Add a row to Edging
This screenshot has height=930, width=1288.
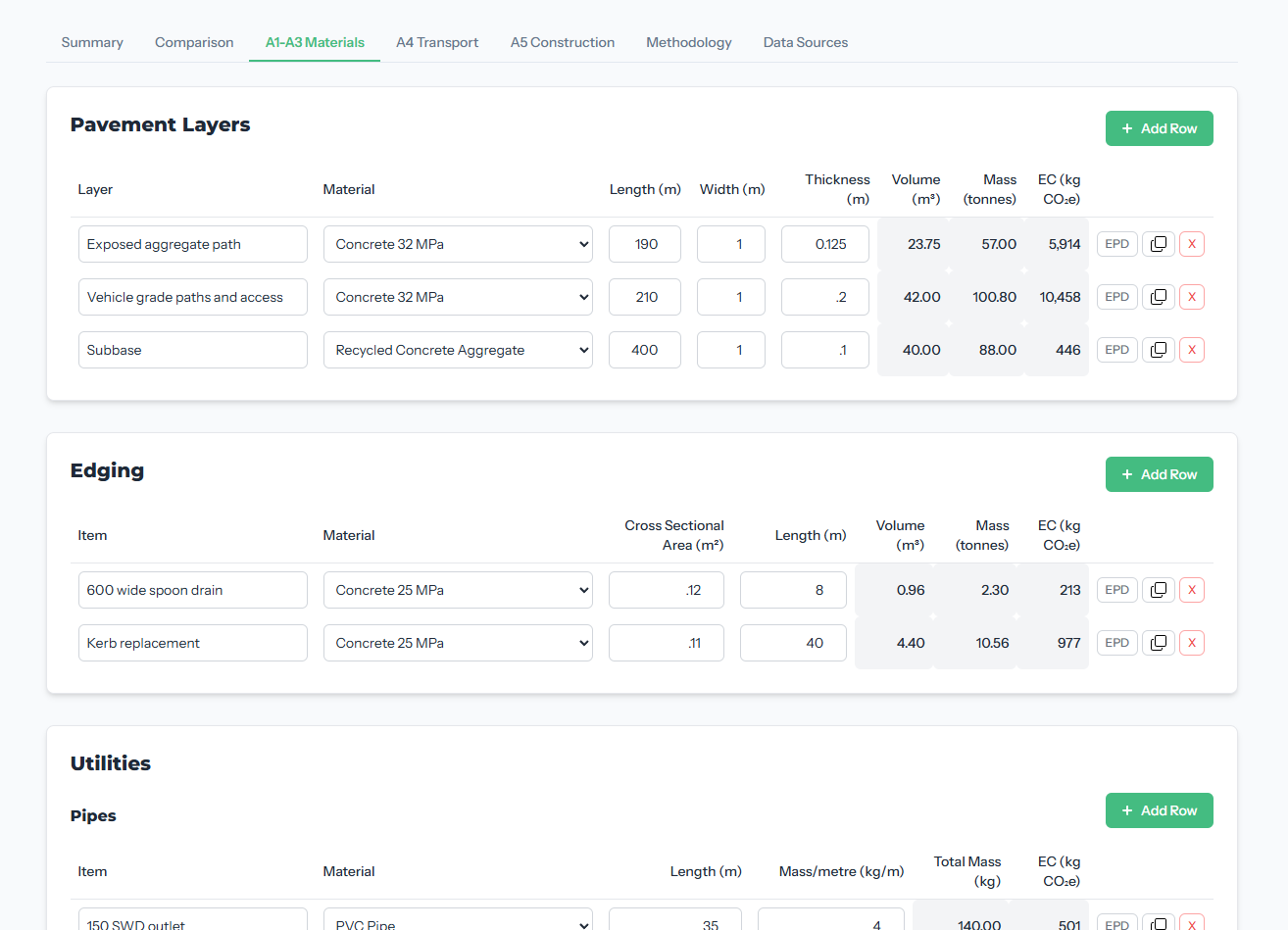tap(1160, 474)
